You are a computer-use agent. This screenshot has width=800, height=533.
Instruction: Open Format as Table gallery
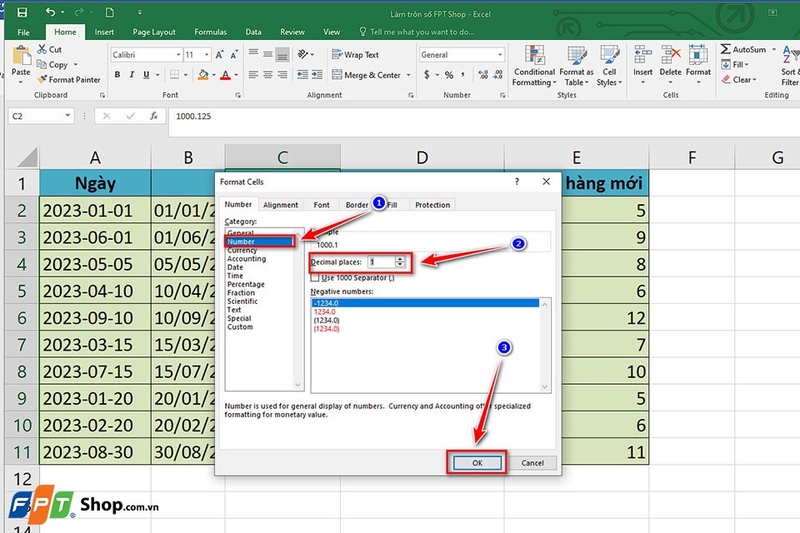(x=577, y=66)
